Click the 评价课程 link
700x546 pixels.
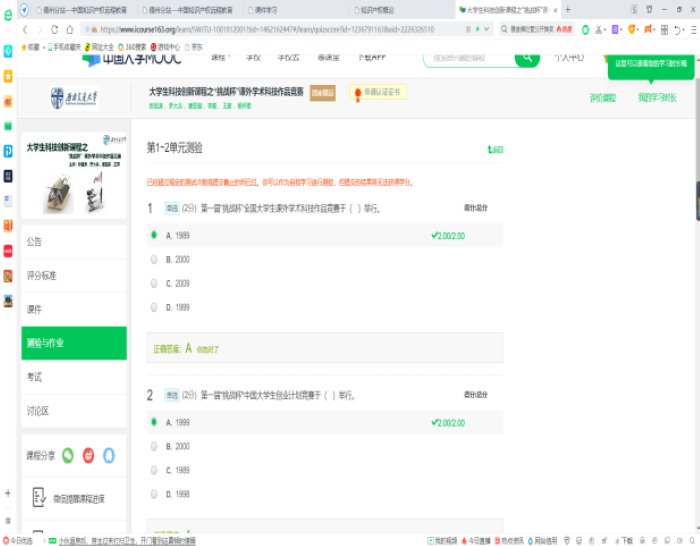pos(602,98)
